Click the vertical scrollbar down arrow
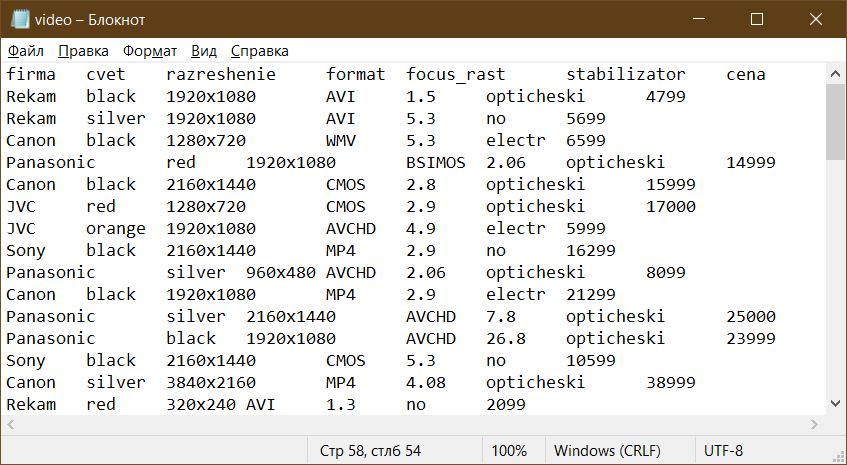 point(835,403)
